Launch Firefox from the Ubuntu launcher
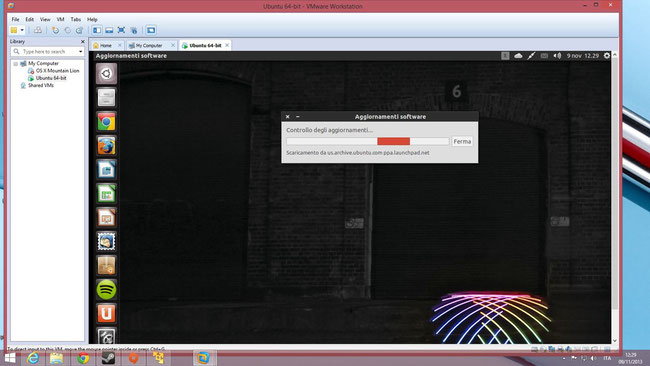The height and width of the screenshot is (366, 650). tap(107, 145)
